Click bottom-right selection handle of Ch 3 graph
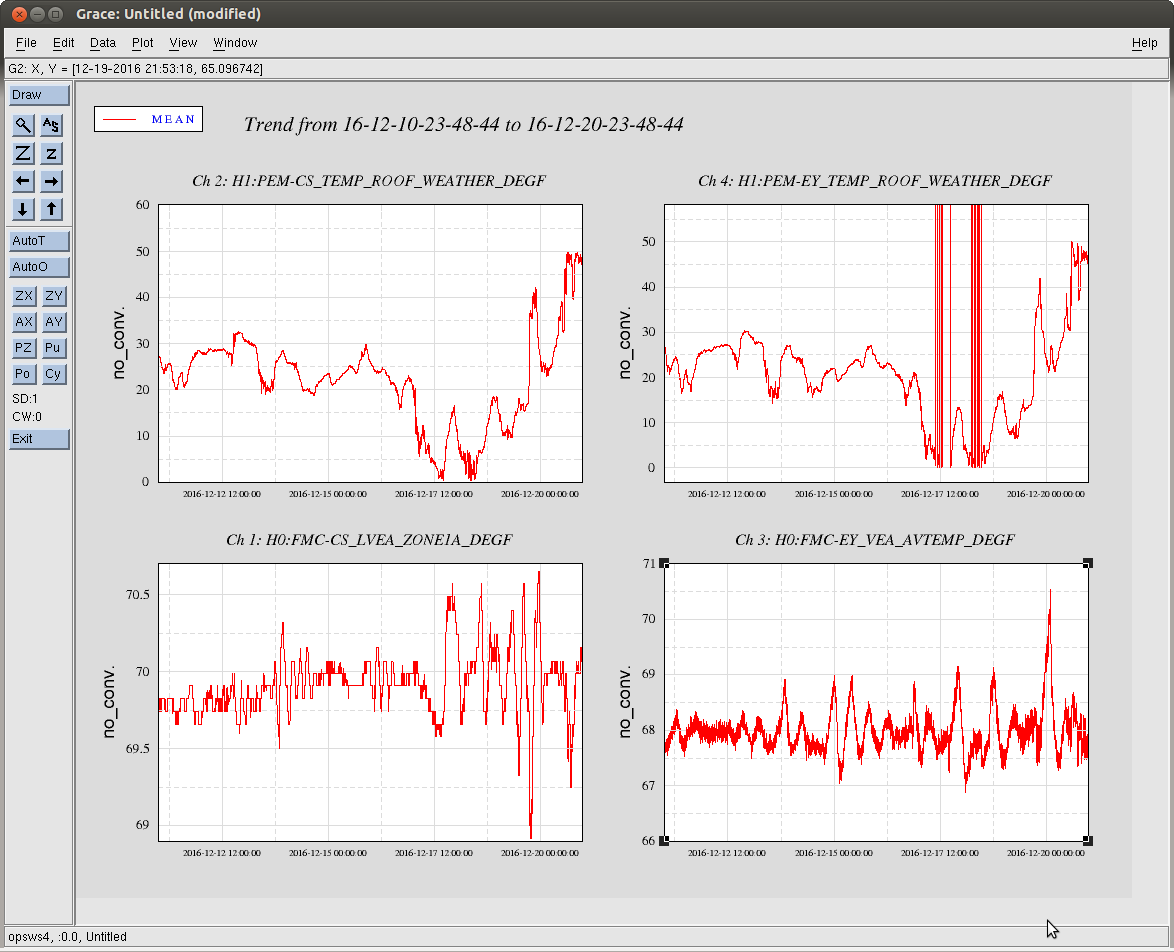The height and width of the screenshot is (952, 1174). click(x=1089, y=841)
